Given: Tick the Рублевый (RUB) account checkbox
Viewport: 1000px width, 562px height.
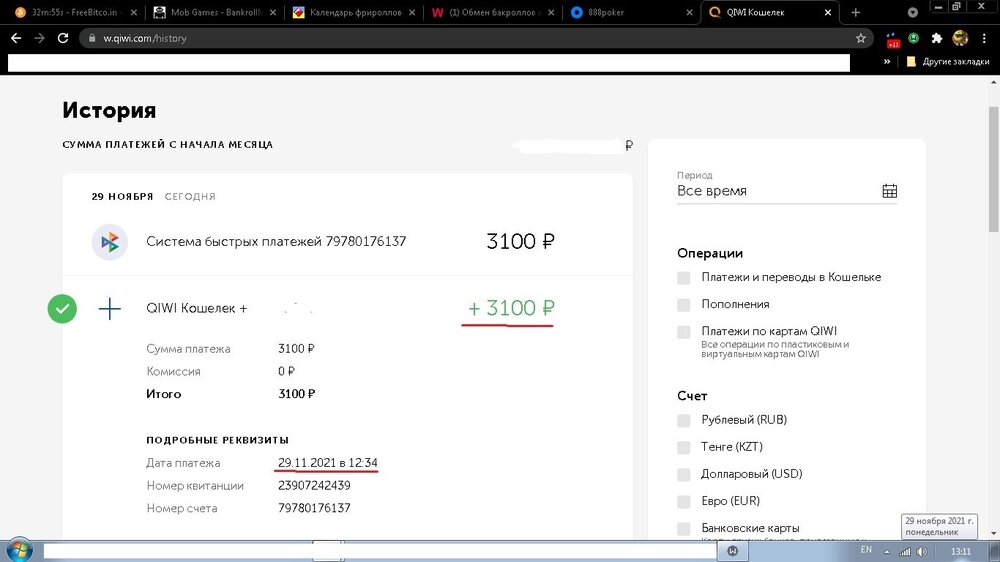Looking at the screenshot, I should click(684, 420).
